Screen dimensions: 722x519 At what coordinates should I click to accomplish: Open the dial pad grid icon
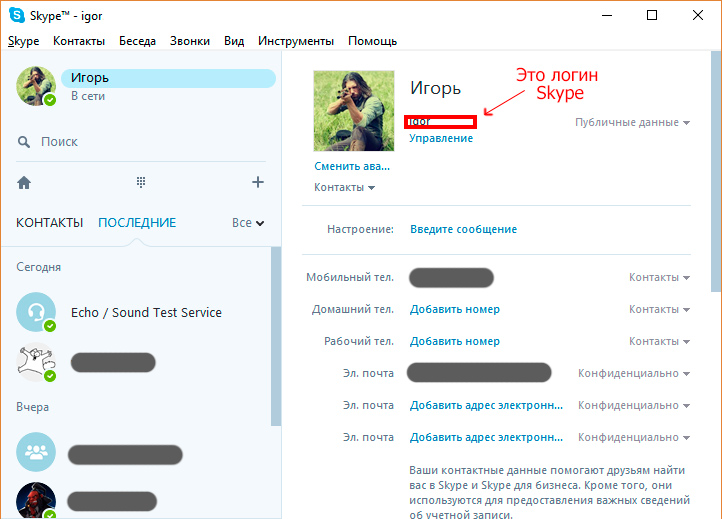pos(141,182)
